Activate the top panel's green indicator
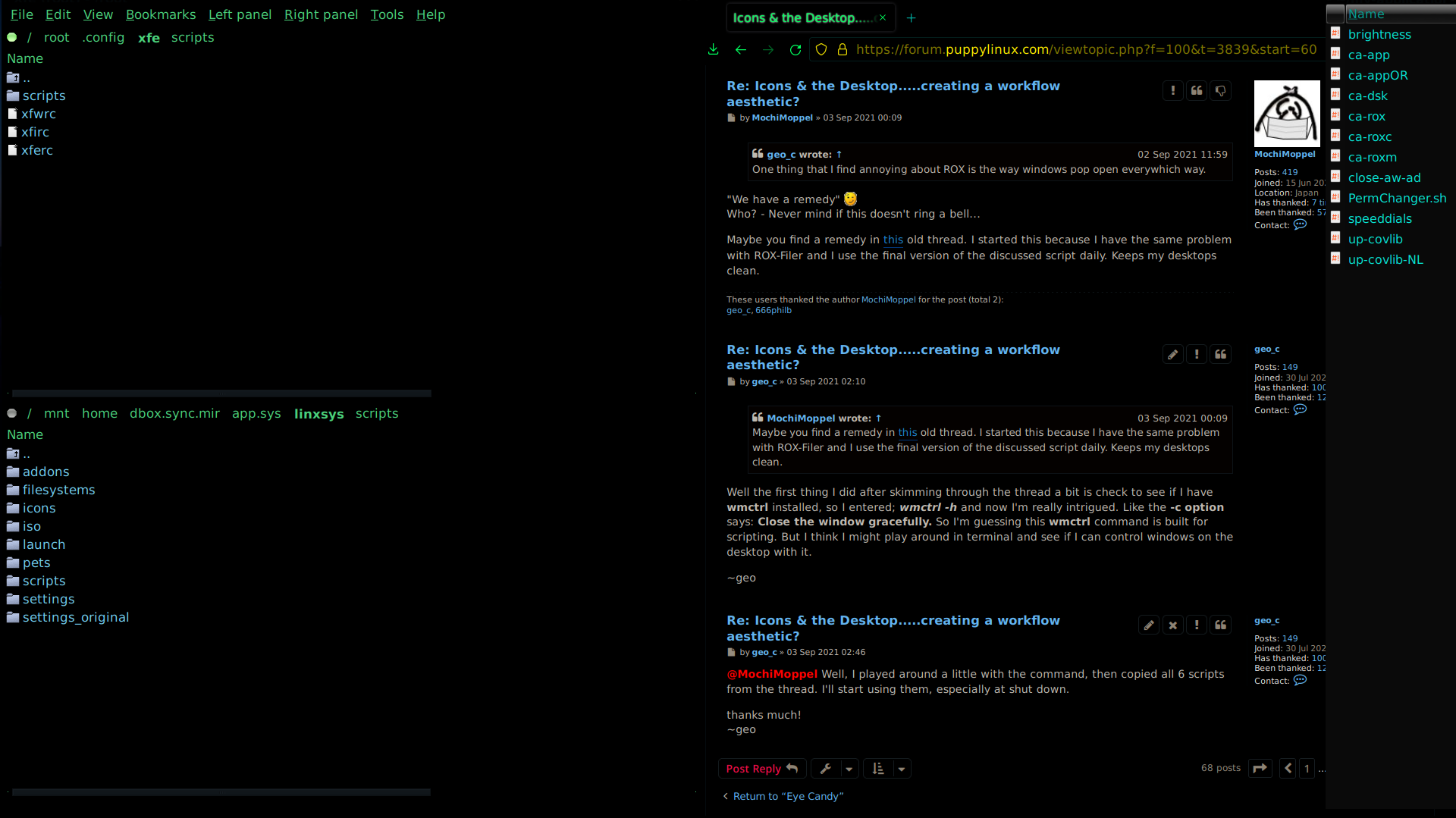The height and width of the screenshot is (818, 1456). tap(12, 37)
